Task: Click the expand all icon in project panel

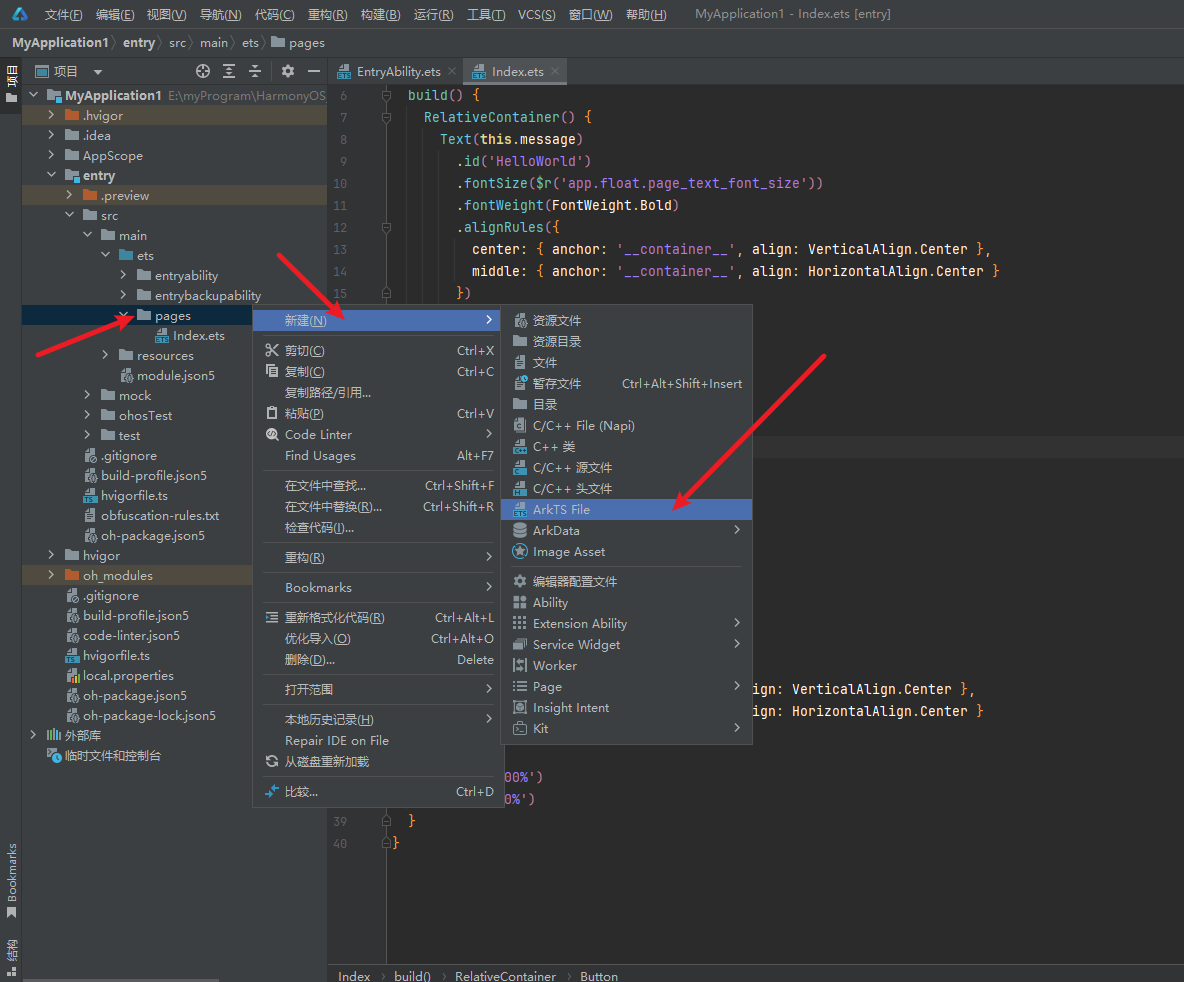Action: point(229,71)
